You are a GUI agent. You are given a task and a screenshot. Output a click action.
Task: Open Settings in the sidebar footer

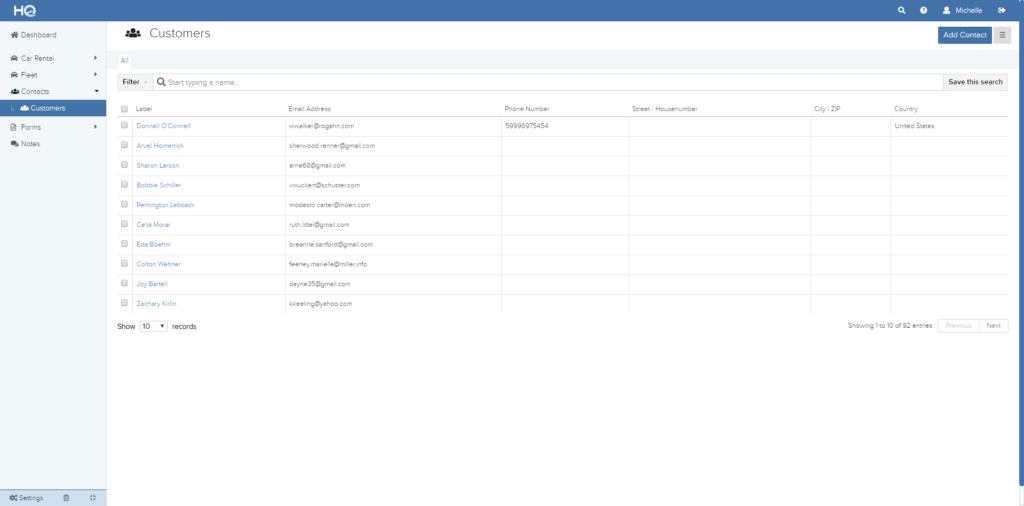27,498
